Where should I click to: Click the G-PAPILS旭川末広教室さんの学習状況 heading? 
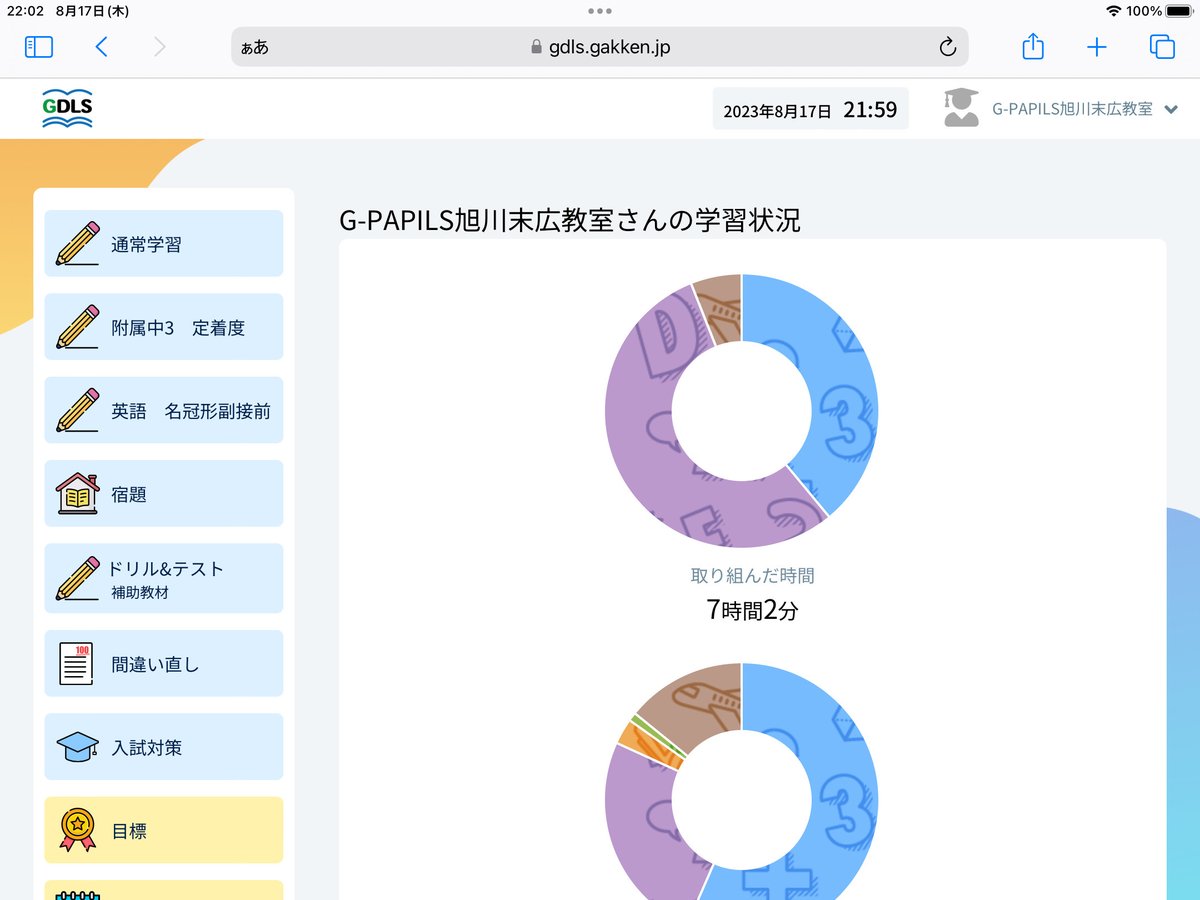point(570,220)
